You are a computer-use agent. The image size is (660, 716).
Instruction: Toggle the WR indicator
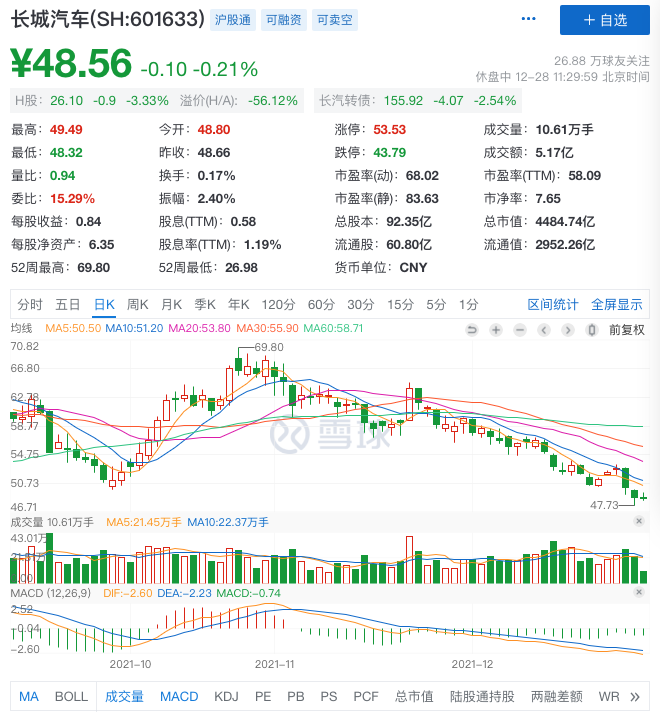coord(609,697)
